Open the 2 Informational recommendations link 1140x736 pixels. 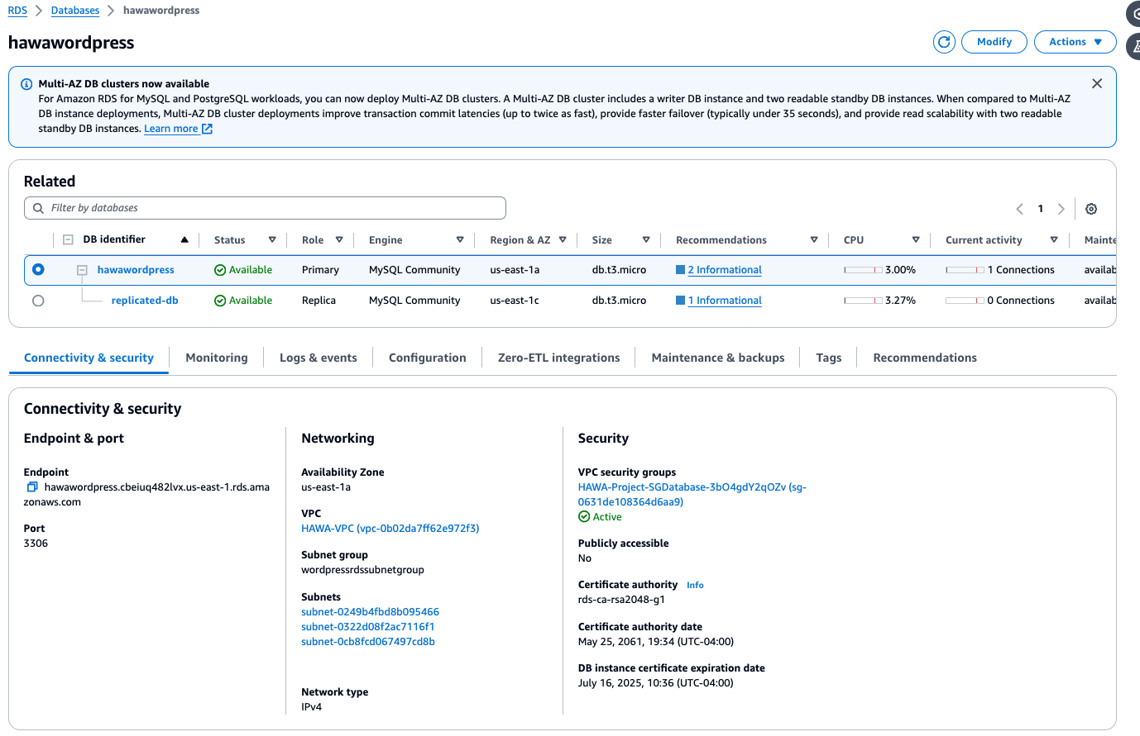(x=725, y=270)
